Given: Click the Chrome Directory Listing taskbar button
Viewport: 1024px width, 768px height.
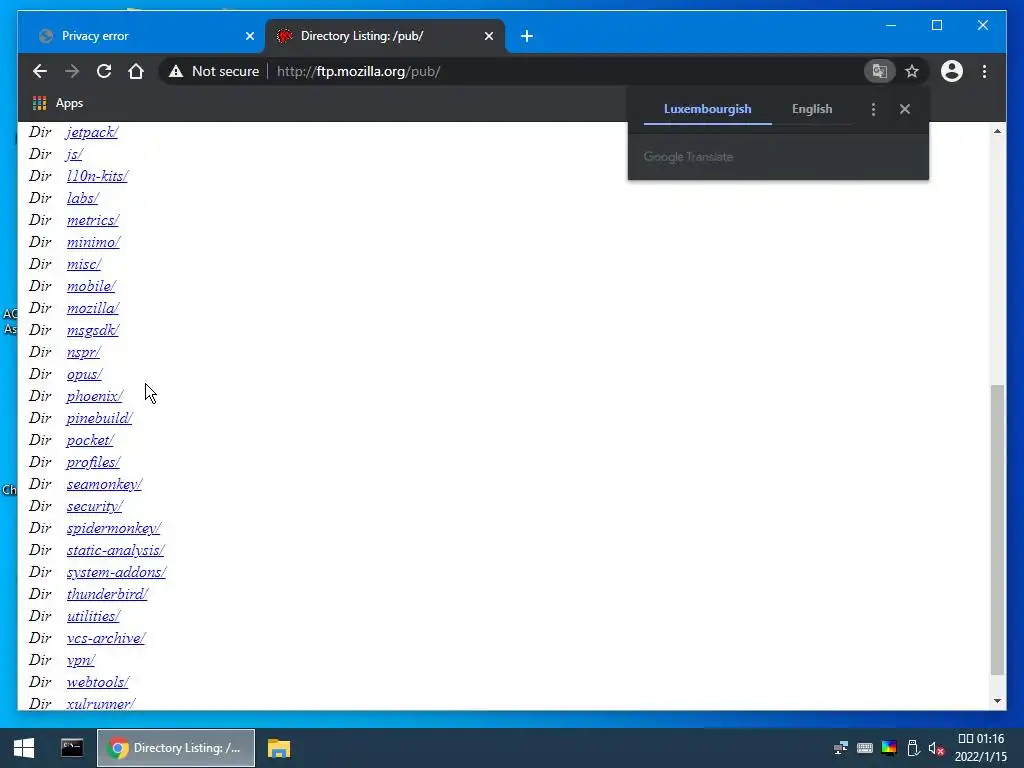Looking at the screenshot, I should pyautogui.click(x=176, y=748).
